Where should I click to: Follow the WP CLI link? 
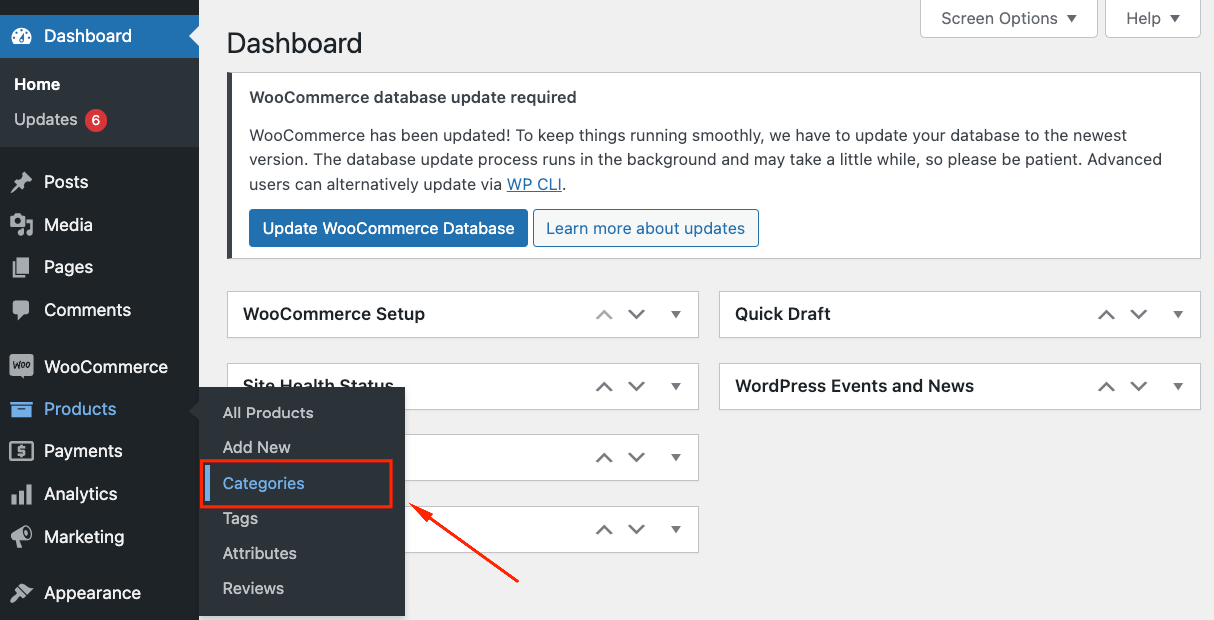[x=535, y=185]
